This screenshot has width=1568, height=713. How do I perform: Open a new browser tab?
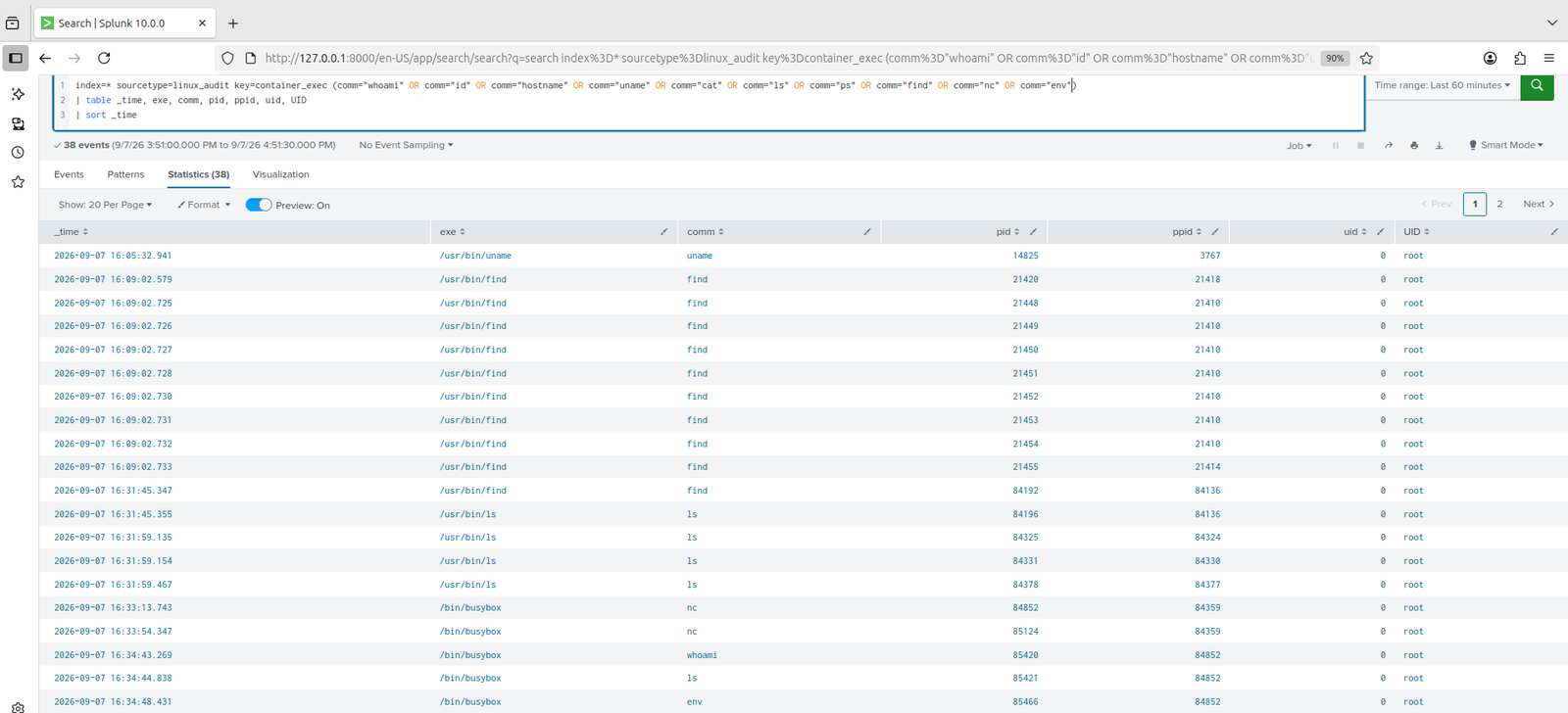coord(233,23)
